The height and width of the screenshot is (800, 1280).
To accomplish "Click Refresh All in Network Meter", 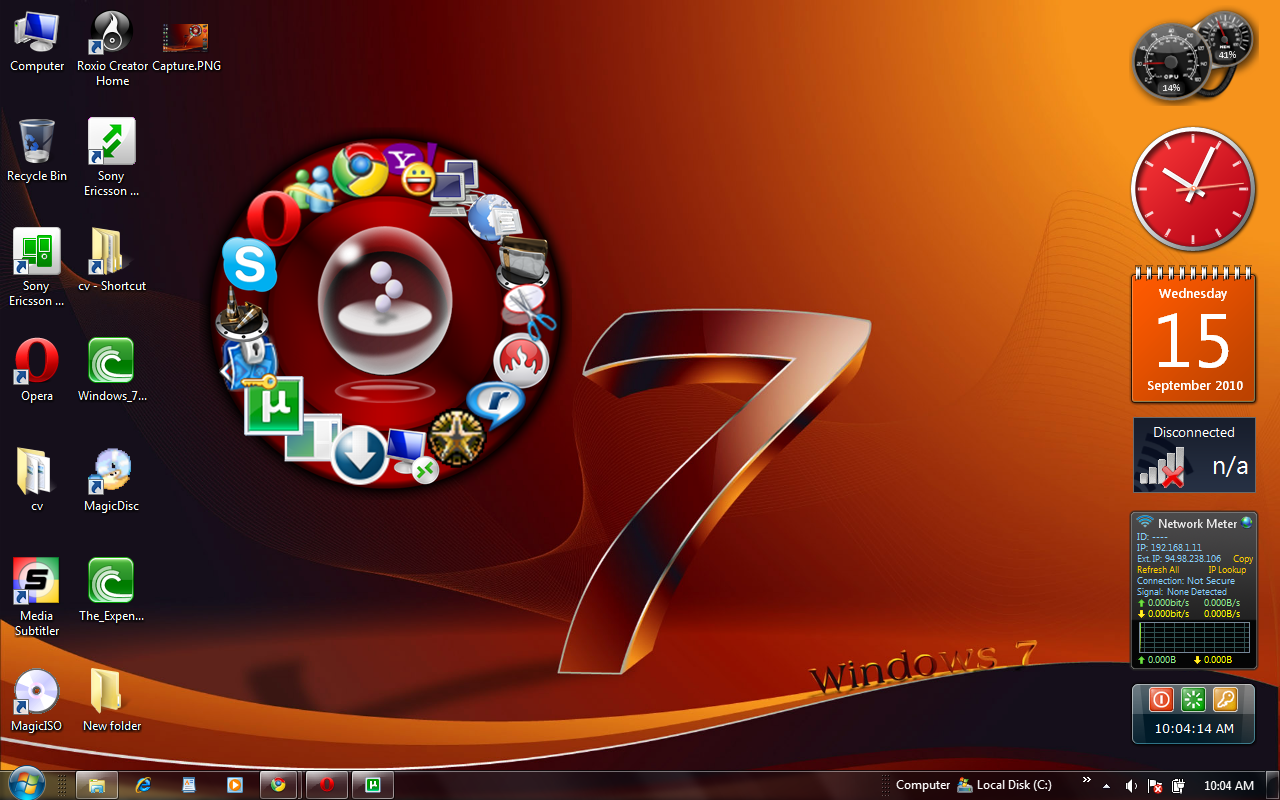I will [1158, 570].
